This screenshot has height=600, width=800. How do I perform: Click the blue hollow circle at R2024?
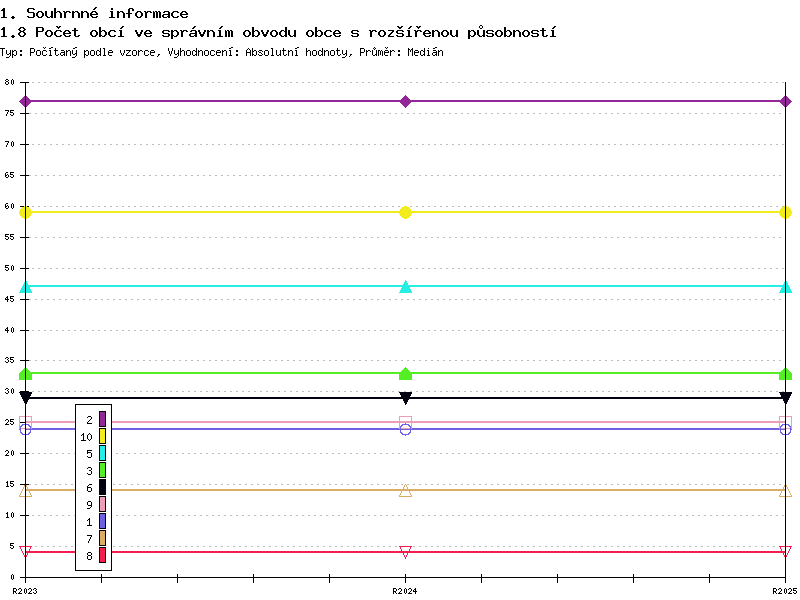tap(405, 430)
